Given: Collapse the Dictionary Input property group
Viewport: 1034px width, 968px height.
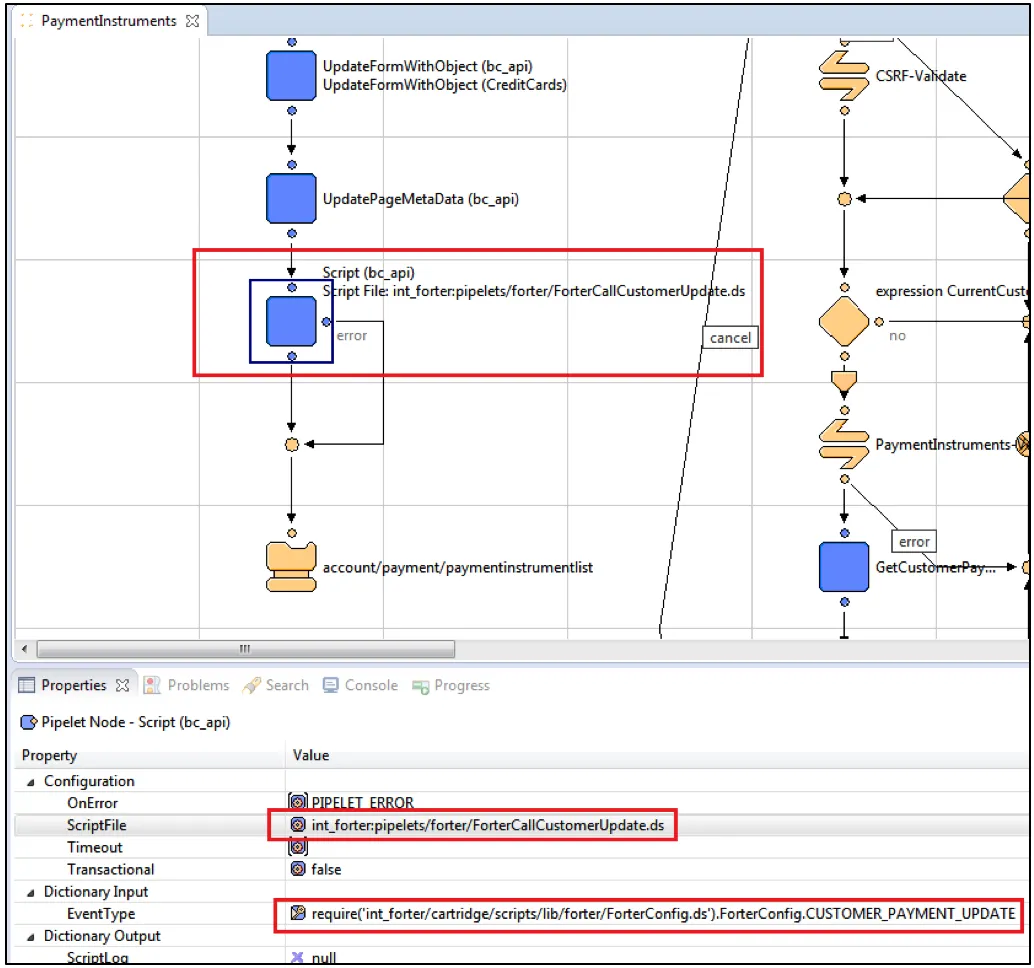Looking at the screenshot, I should pos(30,892).
